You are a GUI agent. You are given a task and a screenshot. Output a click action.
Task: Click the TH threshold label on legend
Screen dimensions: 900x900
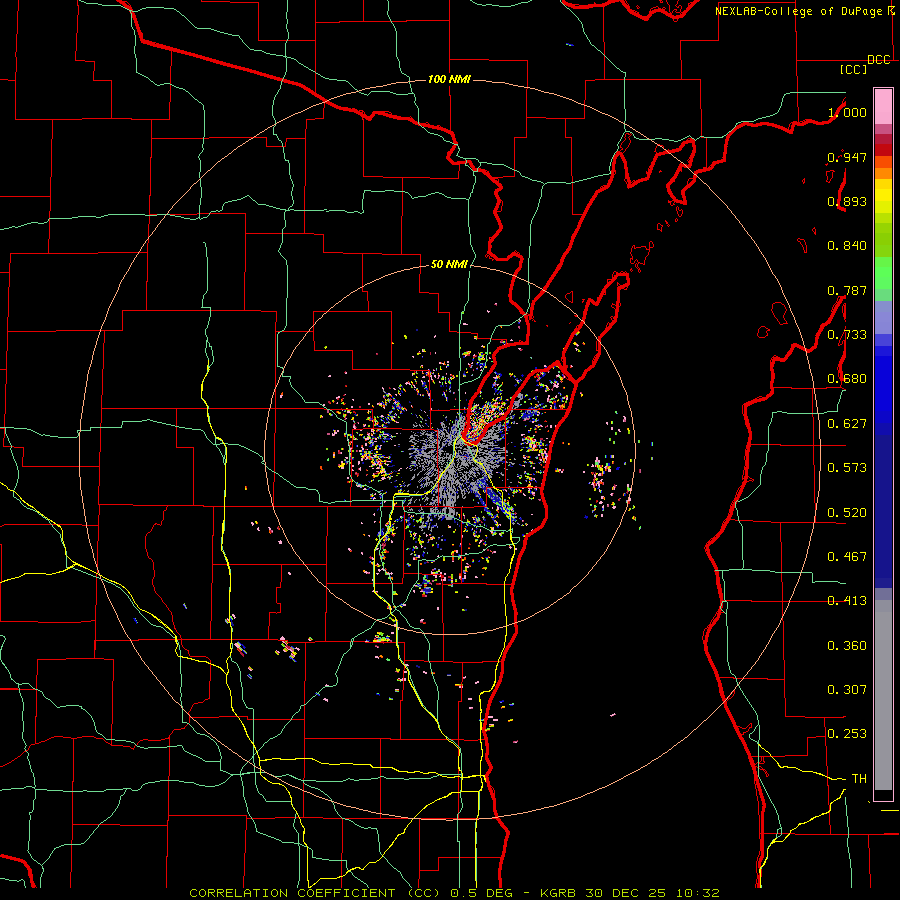pyautogui.click(x=859, y=779)
